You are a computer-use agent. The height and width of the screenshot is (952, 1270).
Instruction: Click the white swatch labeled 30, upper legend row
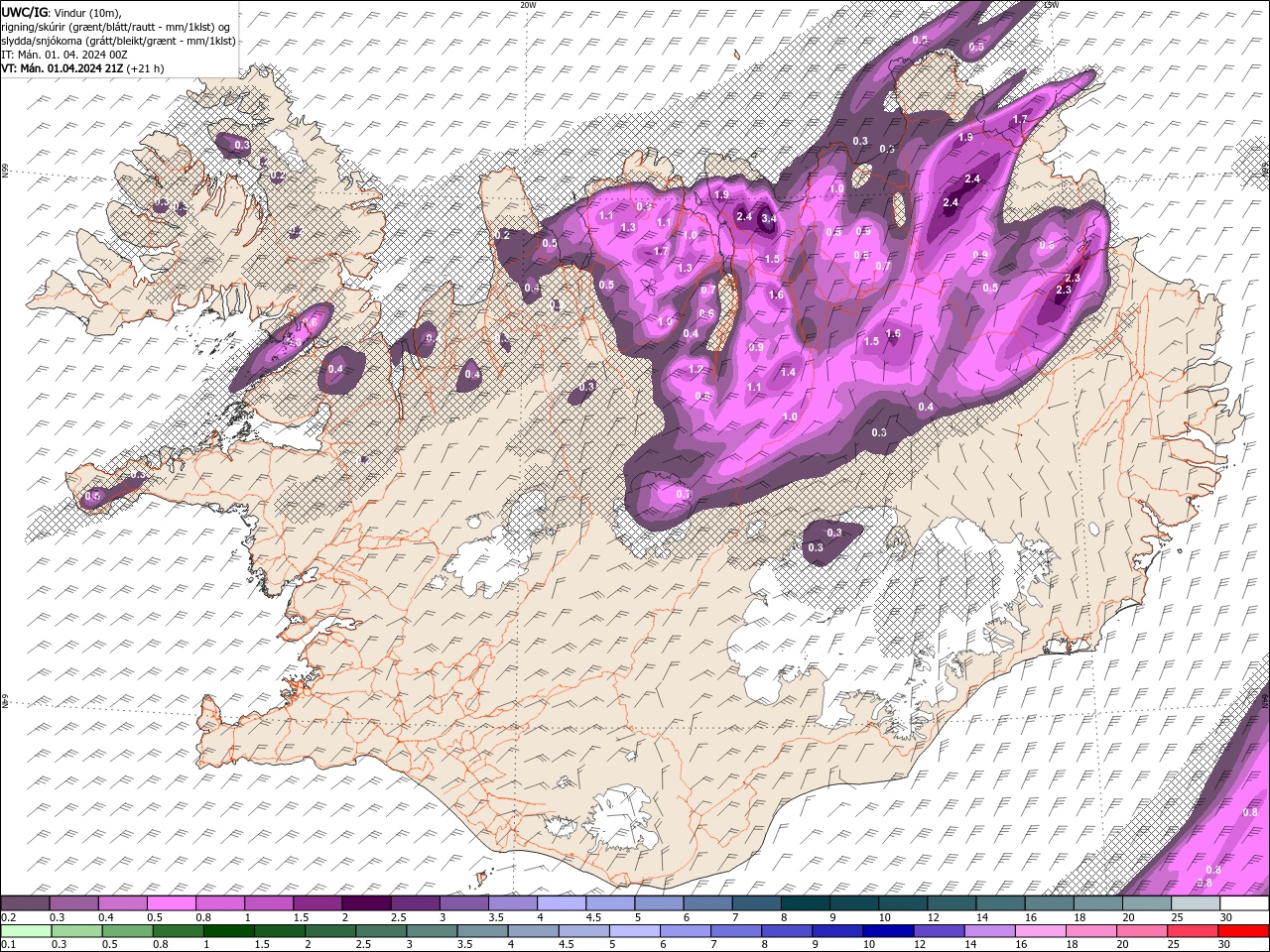coord(1244,903)
